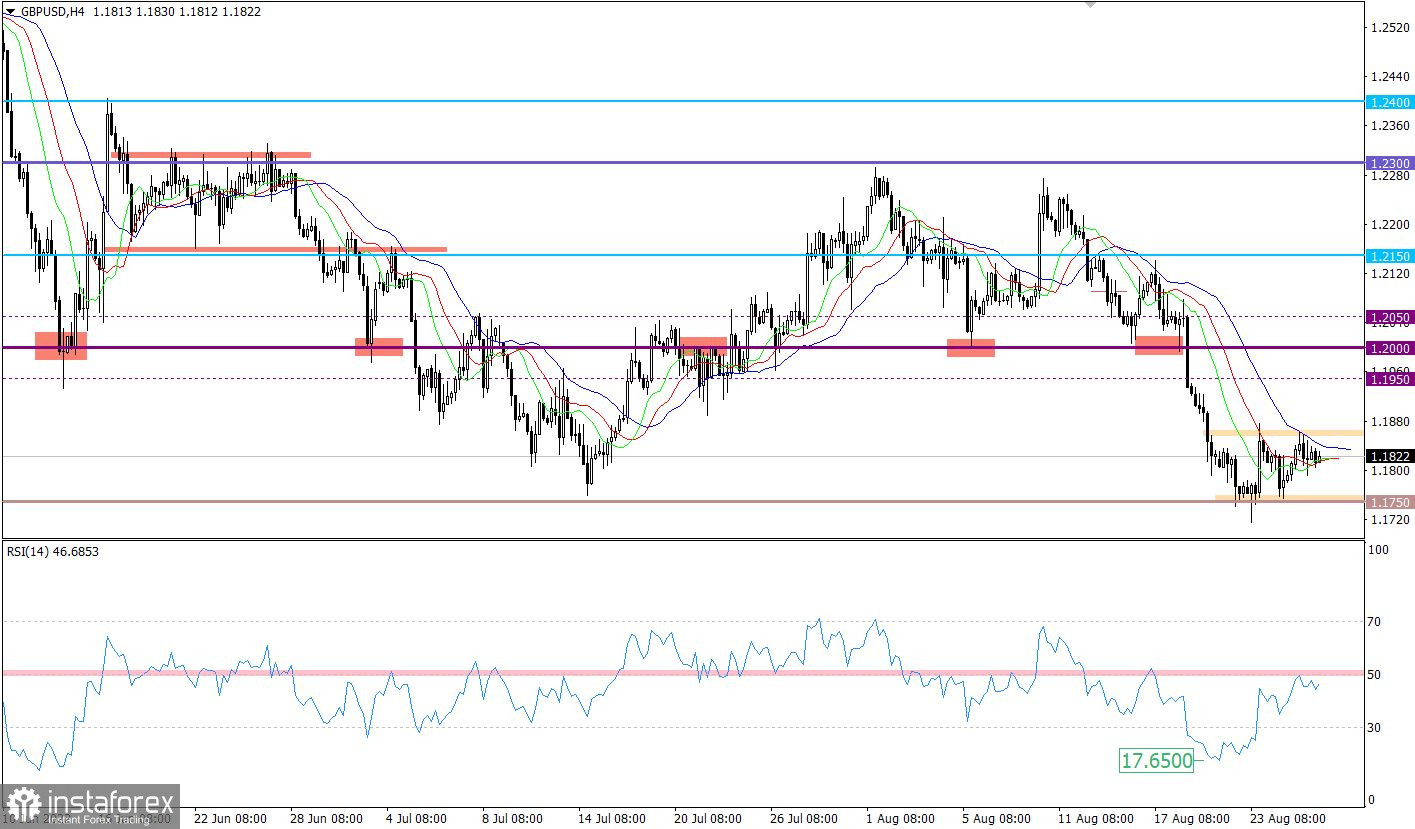This screenshot has width=1415, height=829.
Task: Click the chart shift triangle marker at top
Action: click(x=1090, y=4)
